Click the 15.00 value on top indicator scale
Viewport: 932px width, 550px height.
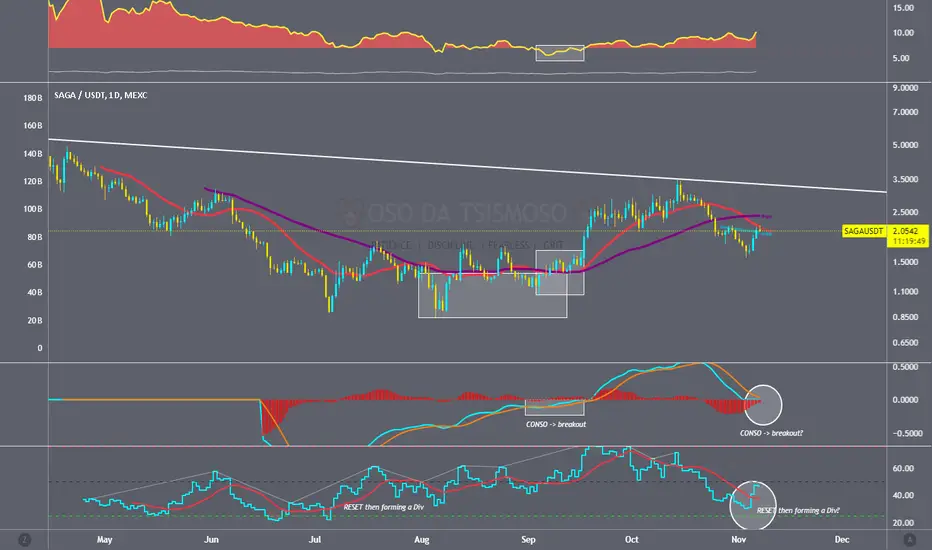coord(903,8)
